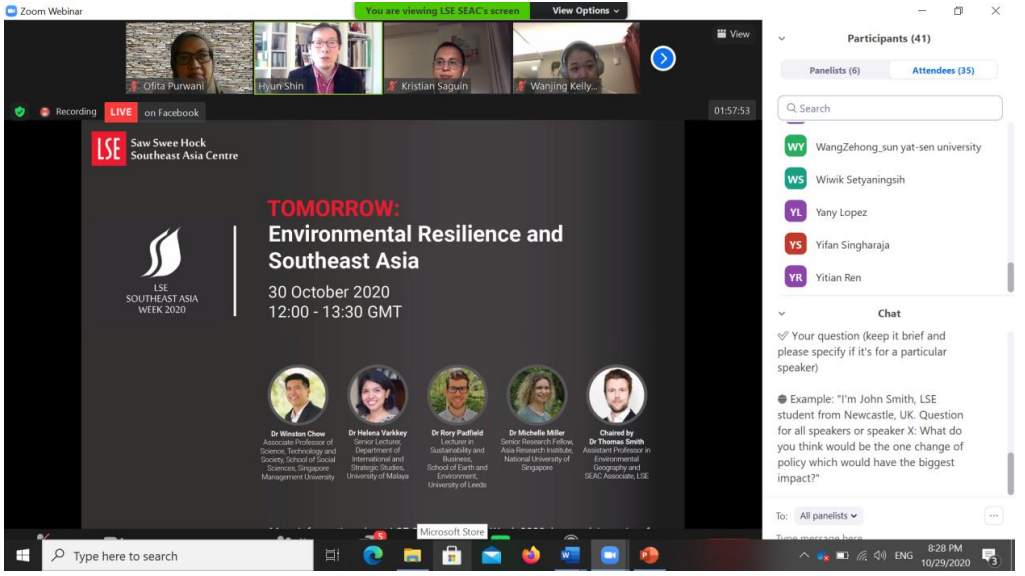
Task: Click the 'You are viewing LSE SEAC's screen' banner
Action: (x=443, y=10)
